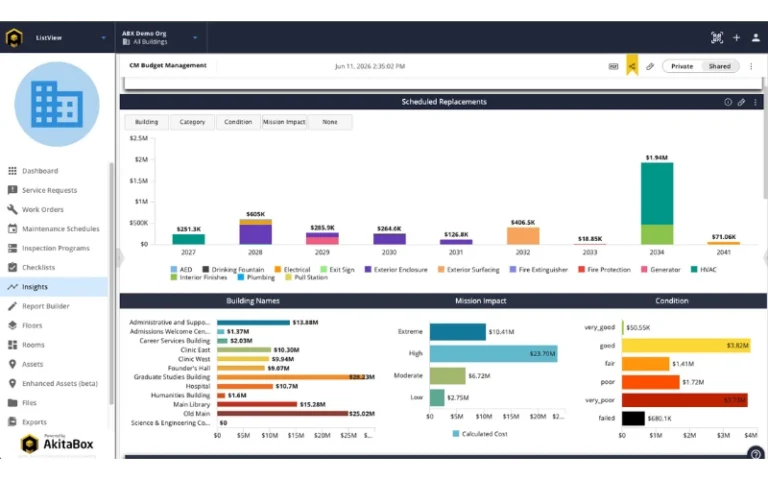This screenshot has width=768, height=480.
Task: Toggle the AED legend series
Action: point(181,269)
